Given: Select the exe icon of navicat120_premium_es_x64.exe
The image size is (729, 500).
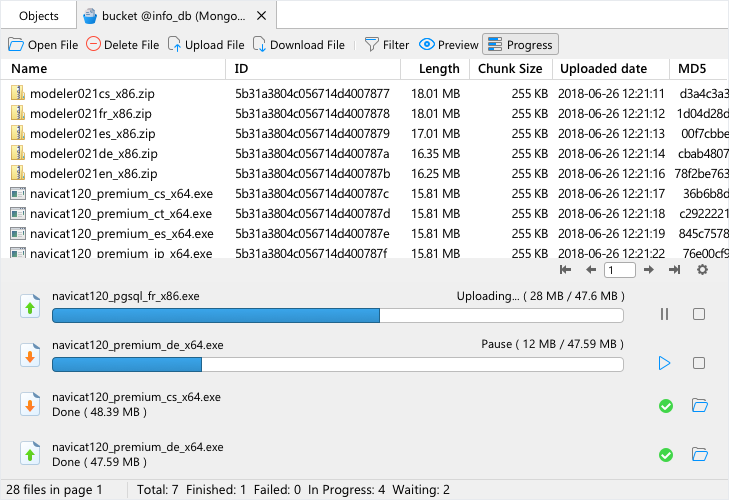Looking at the screenshot, I should coord(18,233).
